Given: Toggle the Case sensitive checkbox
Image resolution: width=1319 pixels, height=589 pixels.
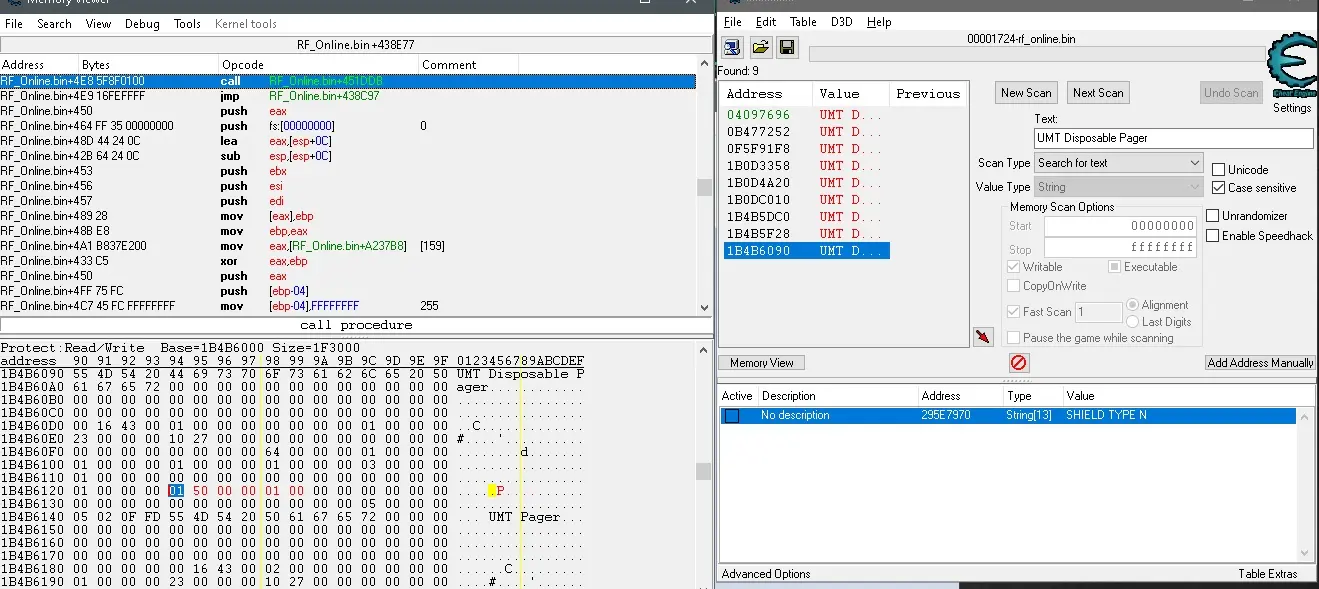Looking at the screenshot, I should click(1218, 188).
